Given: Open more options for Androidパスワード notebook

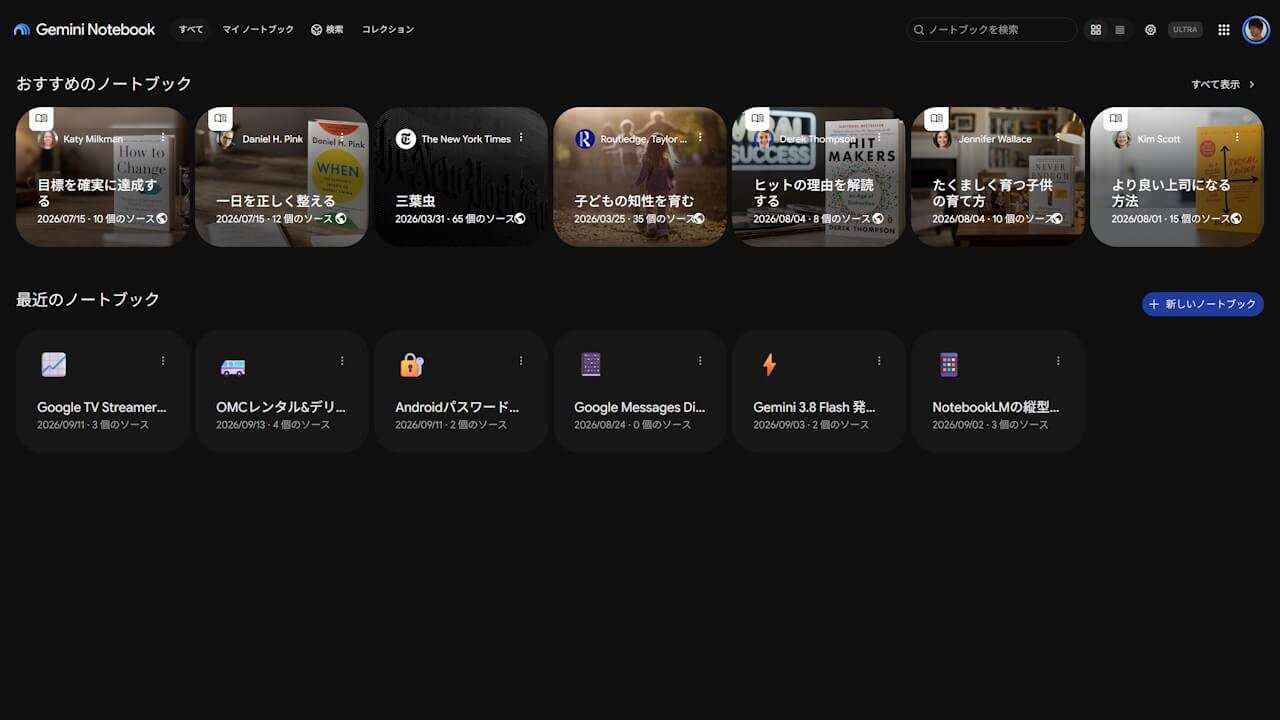Looking at the screenshot, I should [521, 361].
